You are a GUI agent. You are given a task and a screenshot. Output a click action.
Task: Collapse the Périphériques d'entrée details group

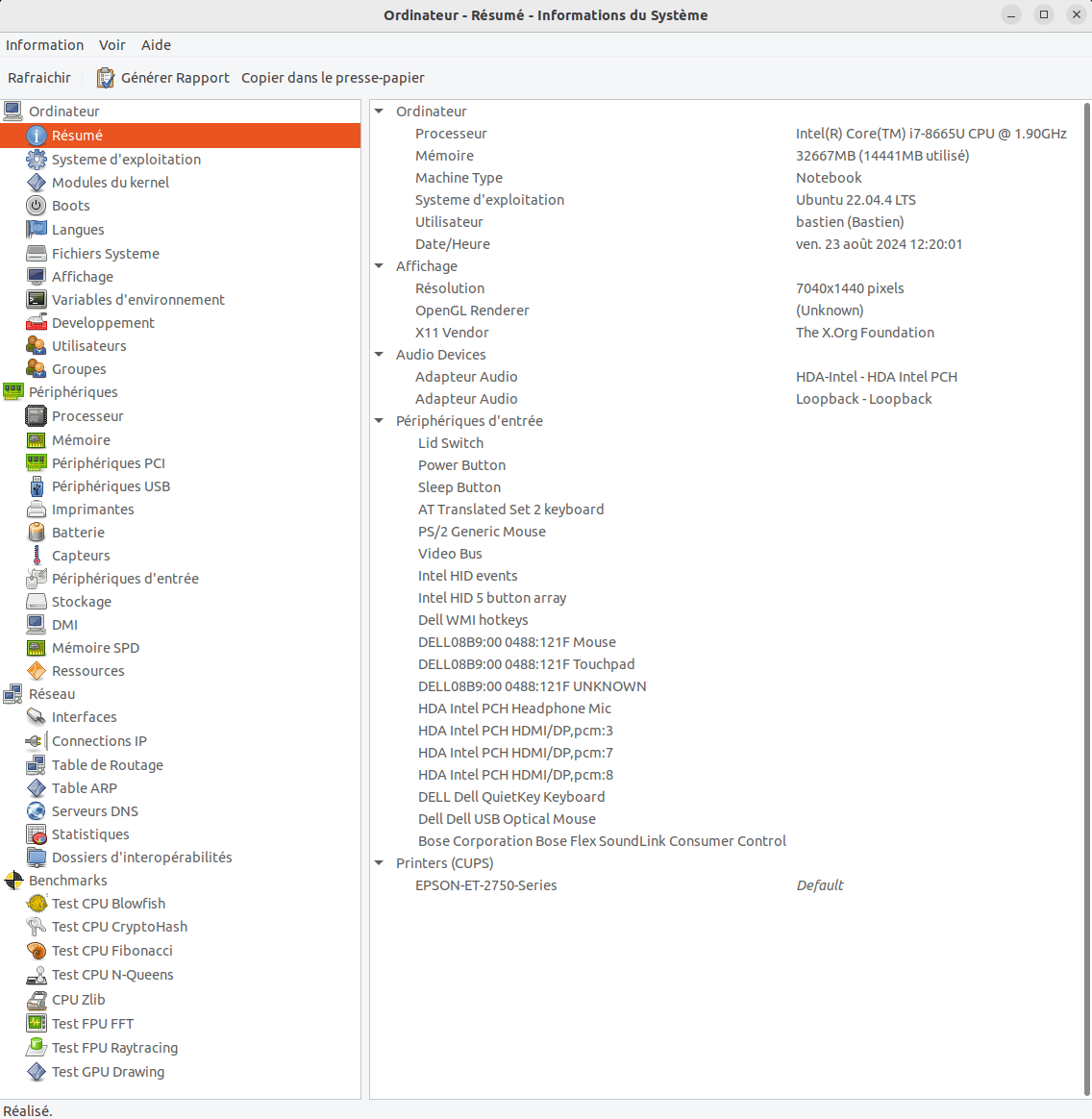[x=379, y=421]
